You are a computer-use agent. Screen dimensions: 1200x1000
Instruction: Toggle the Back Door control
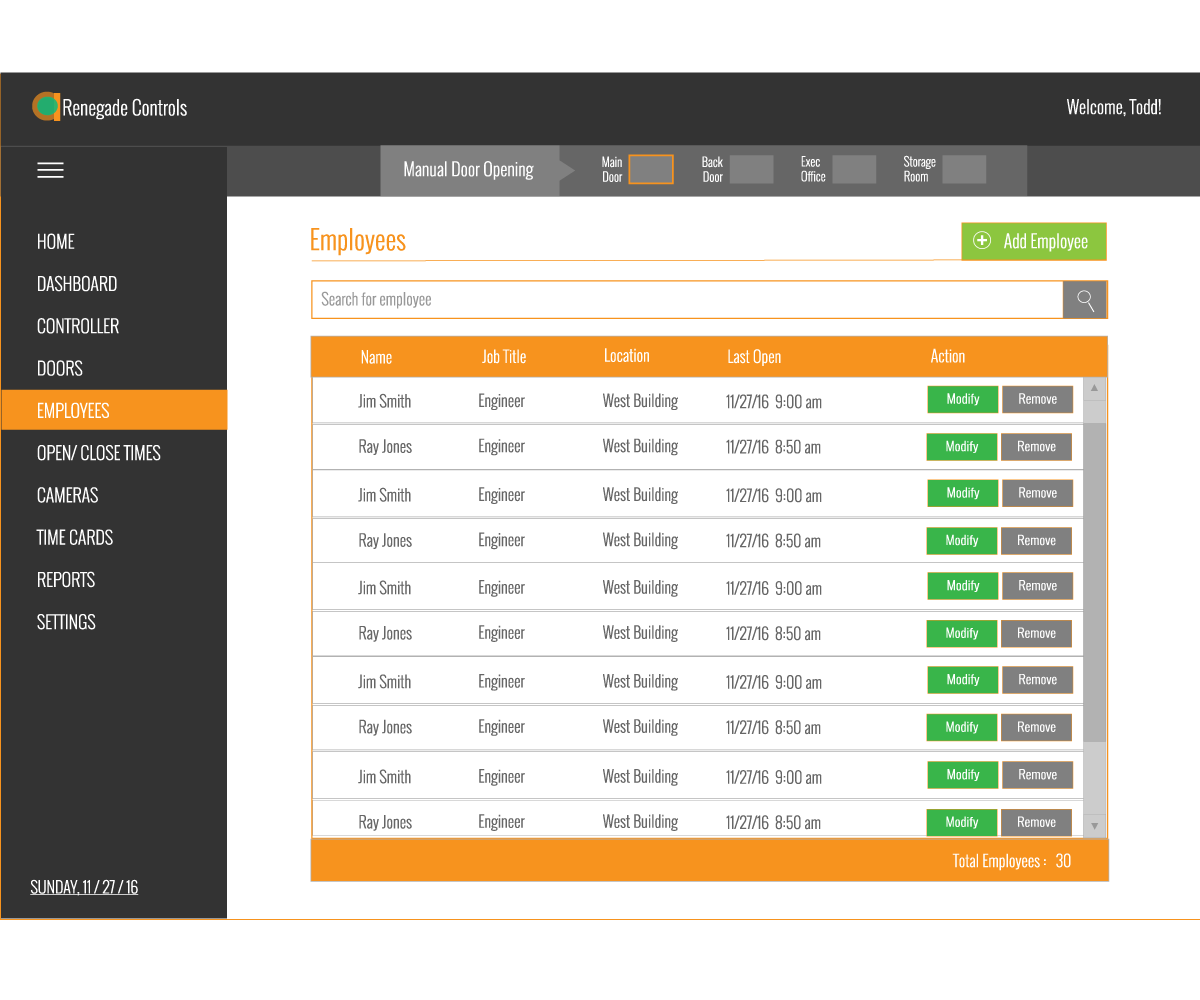(x=753, y=169)
